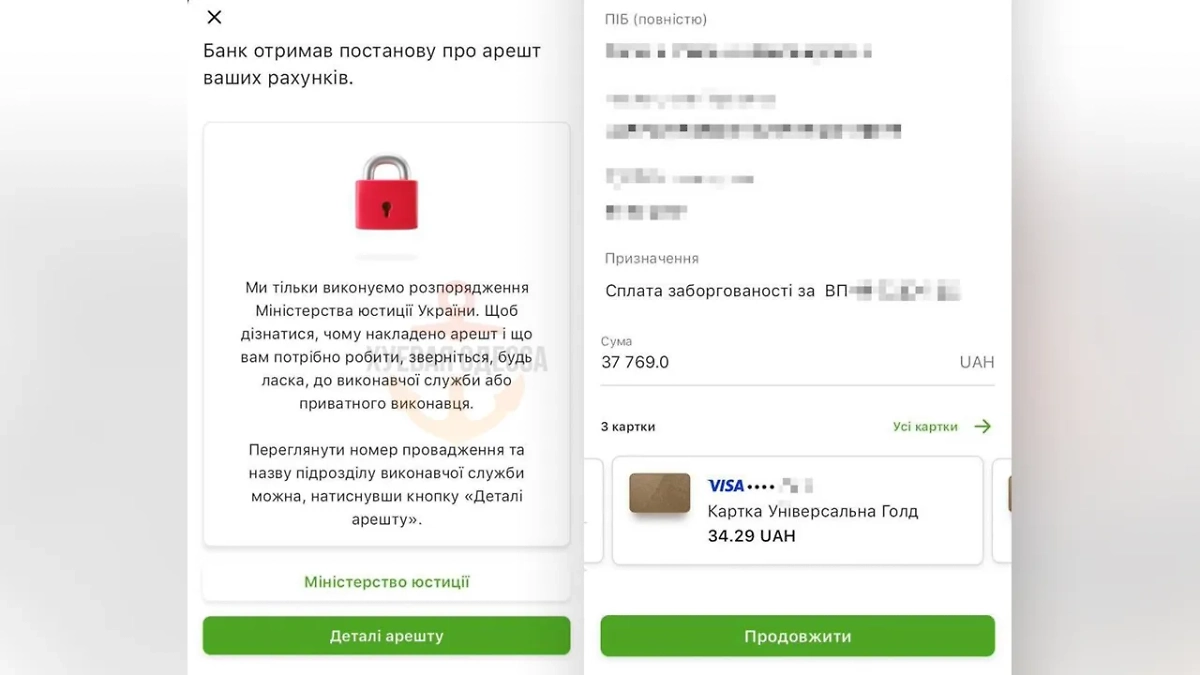Tap the masked ВП case number
Screen dimensions: 1200x675
click(x=910, y=291)
